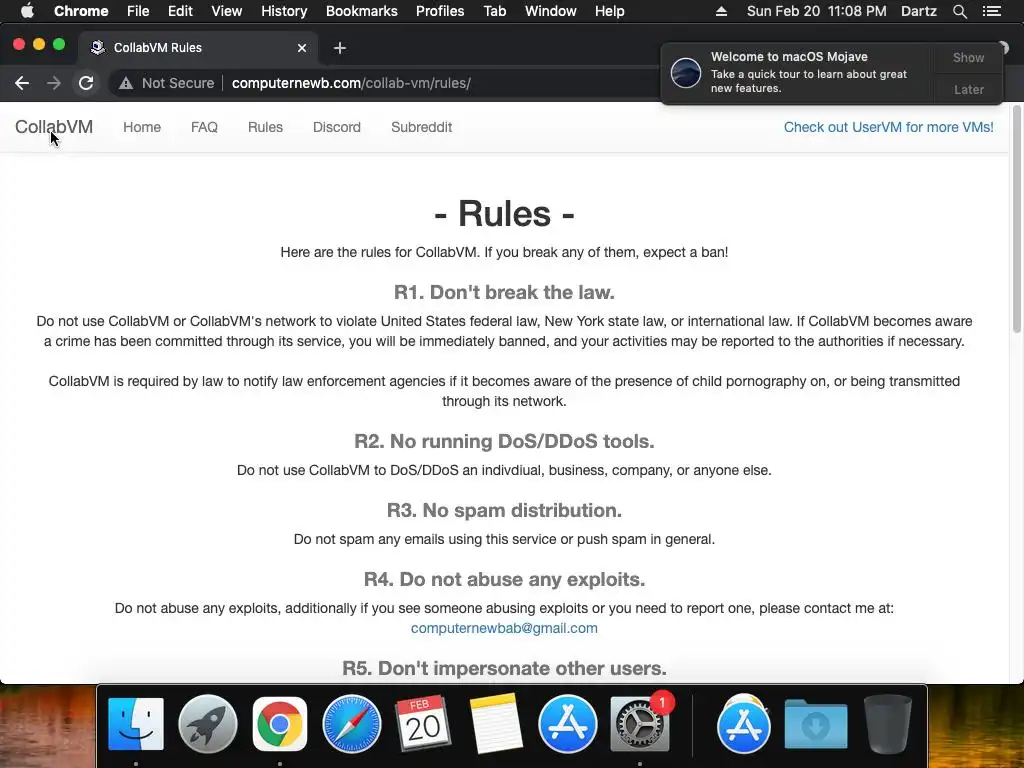Open the Help menu
Image resolution: width=1024 pixels, height=768 pixels.
click(x=609, y=11)
